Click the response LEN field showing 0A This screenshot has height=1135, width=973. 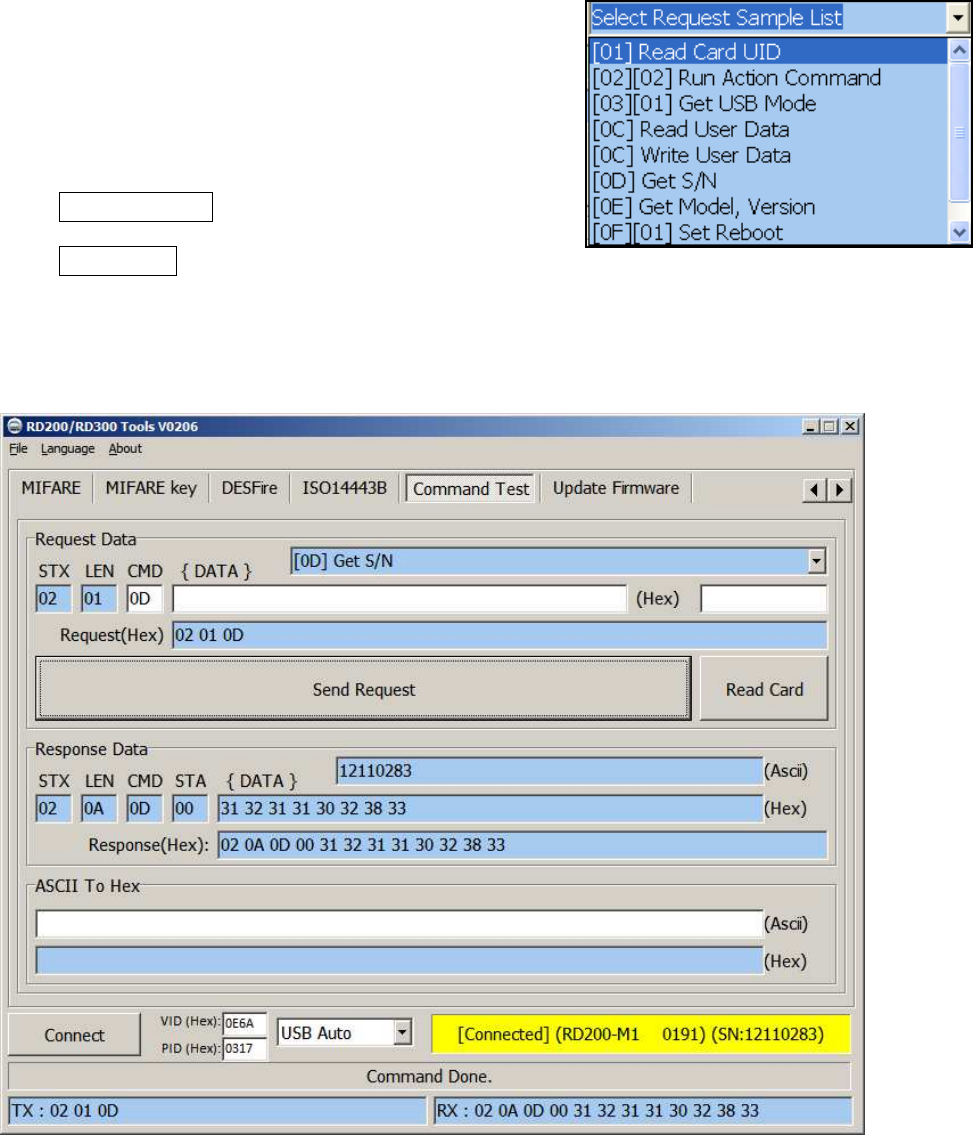pyautogui.click(x=98, y=809)
